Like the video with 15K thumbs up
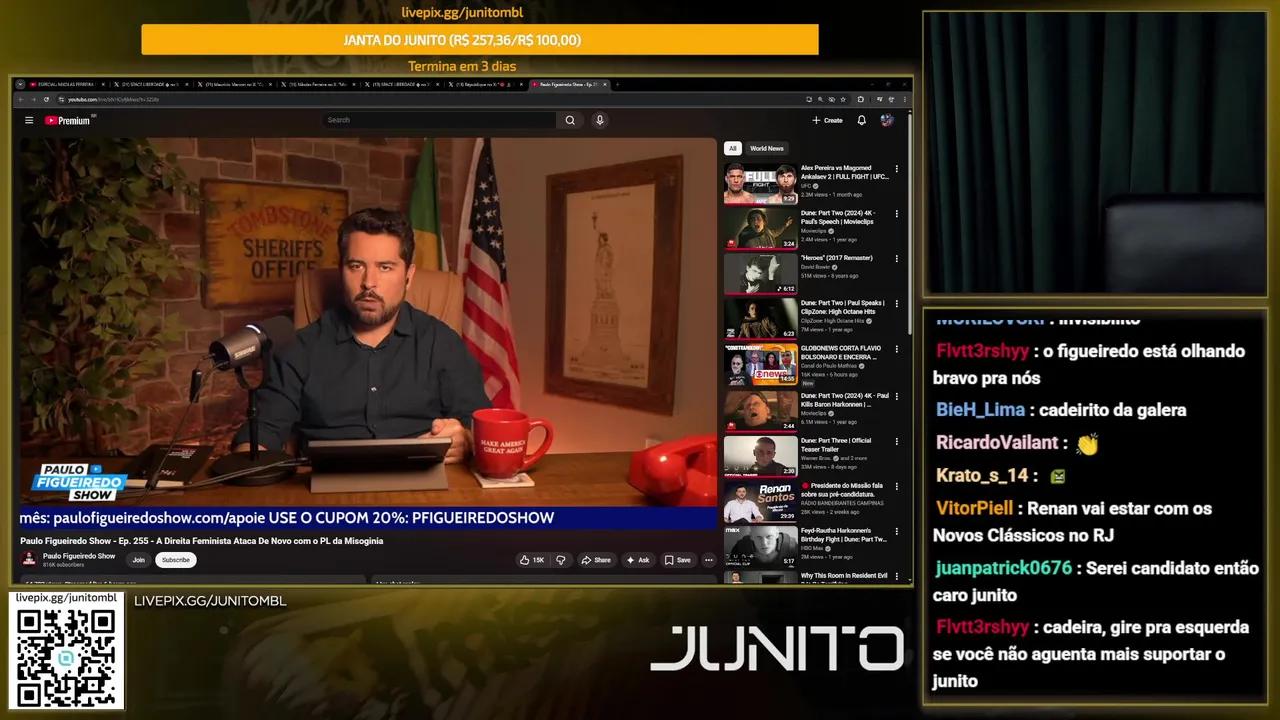Image resolution: width=1280 pixels, height=720 pixels. click(532, 560)
